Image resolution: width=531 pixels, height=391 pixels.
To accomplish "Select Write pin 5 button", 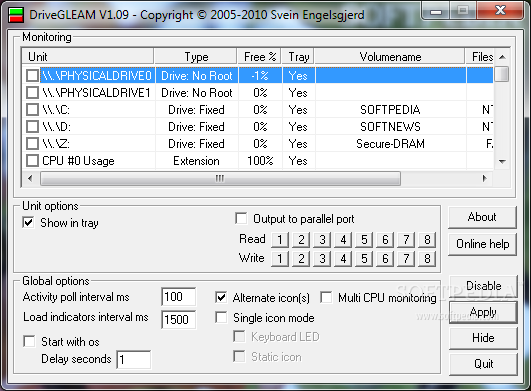I will pos(364,259).
